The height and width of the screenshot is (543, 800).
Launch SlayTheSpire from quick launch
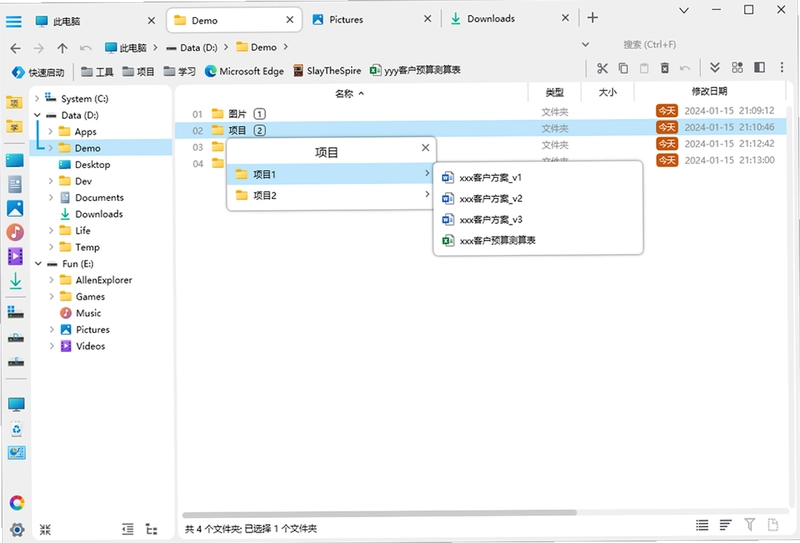tap(327, 70)
